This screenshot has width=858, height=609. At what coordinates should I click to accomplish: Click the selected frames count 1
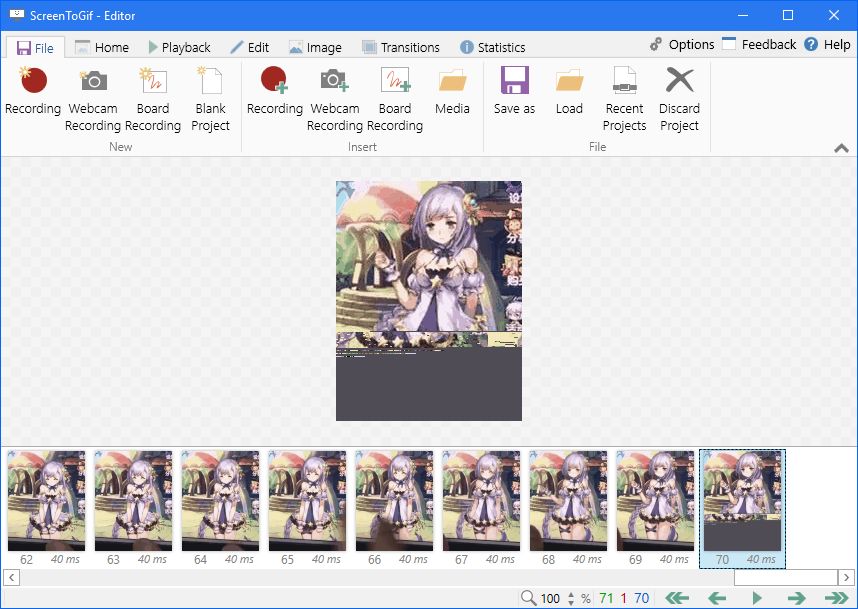[623, 598]
